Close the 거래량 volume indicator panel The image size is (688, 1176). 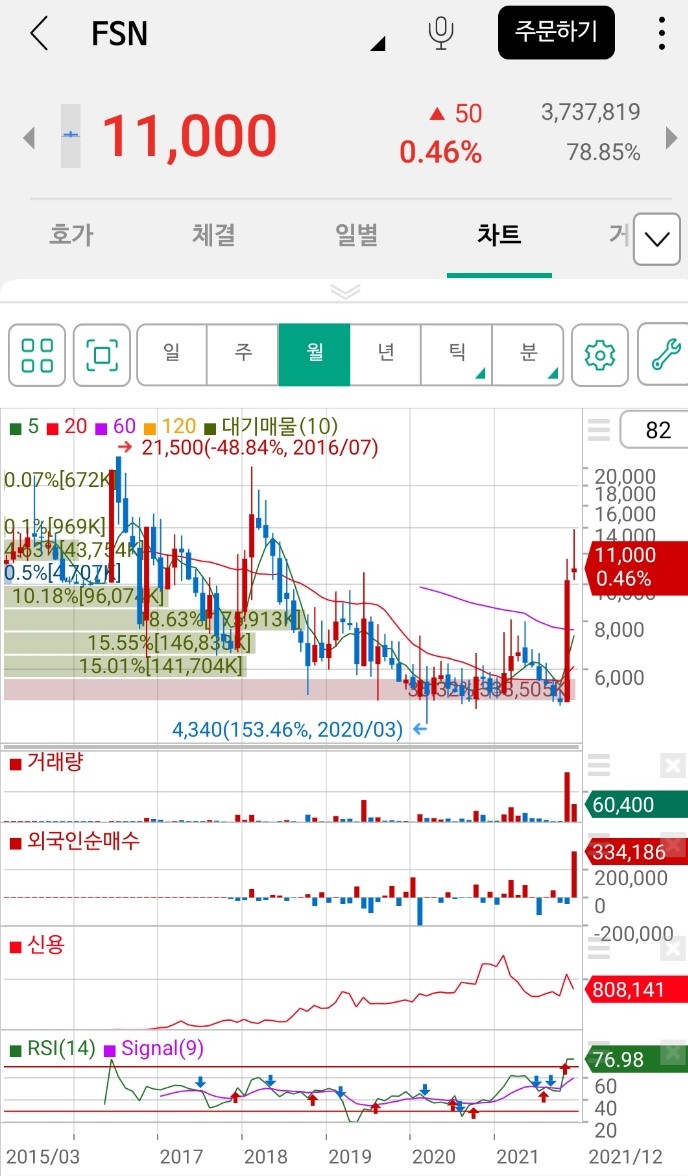tap(672, 766)
